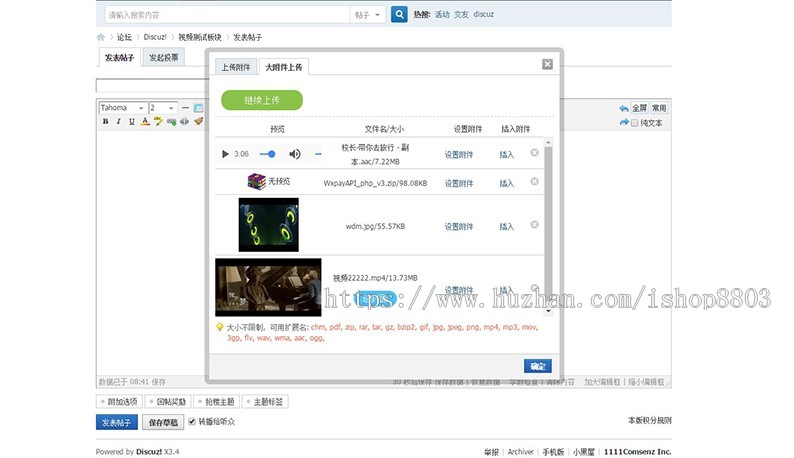Viewport: 794px width, 458px height.
Task: Open the font size dropdown
Action: (163, 108)
